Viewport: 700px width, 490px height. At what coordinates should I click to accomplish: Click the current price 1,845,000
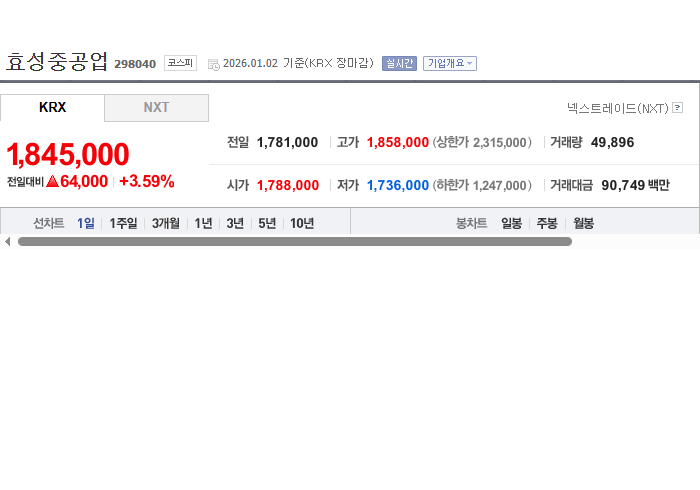tap(68, 154)
